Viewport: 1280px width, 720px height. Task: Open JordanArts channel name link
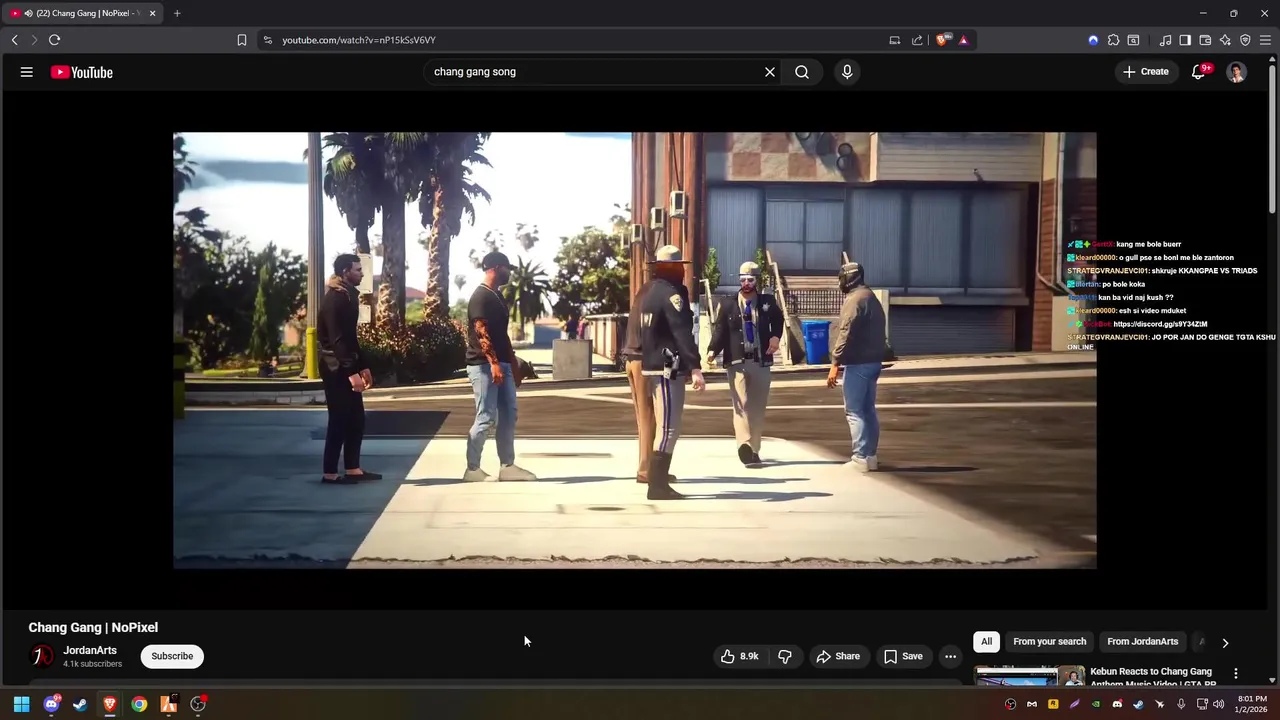90,650
